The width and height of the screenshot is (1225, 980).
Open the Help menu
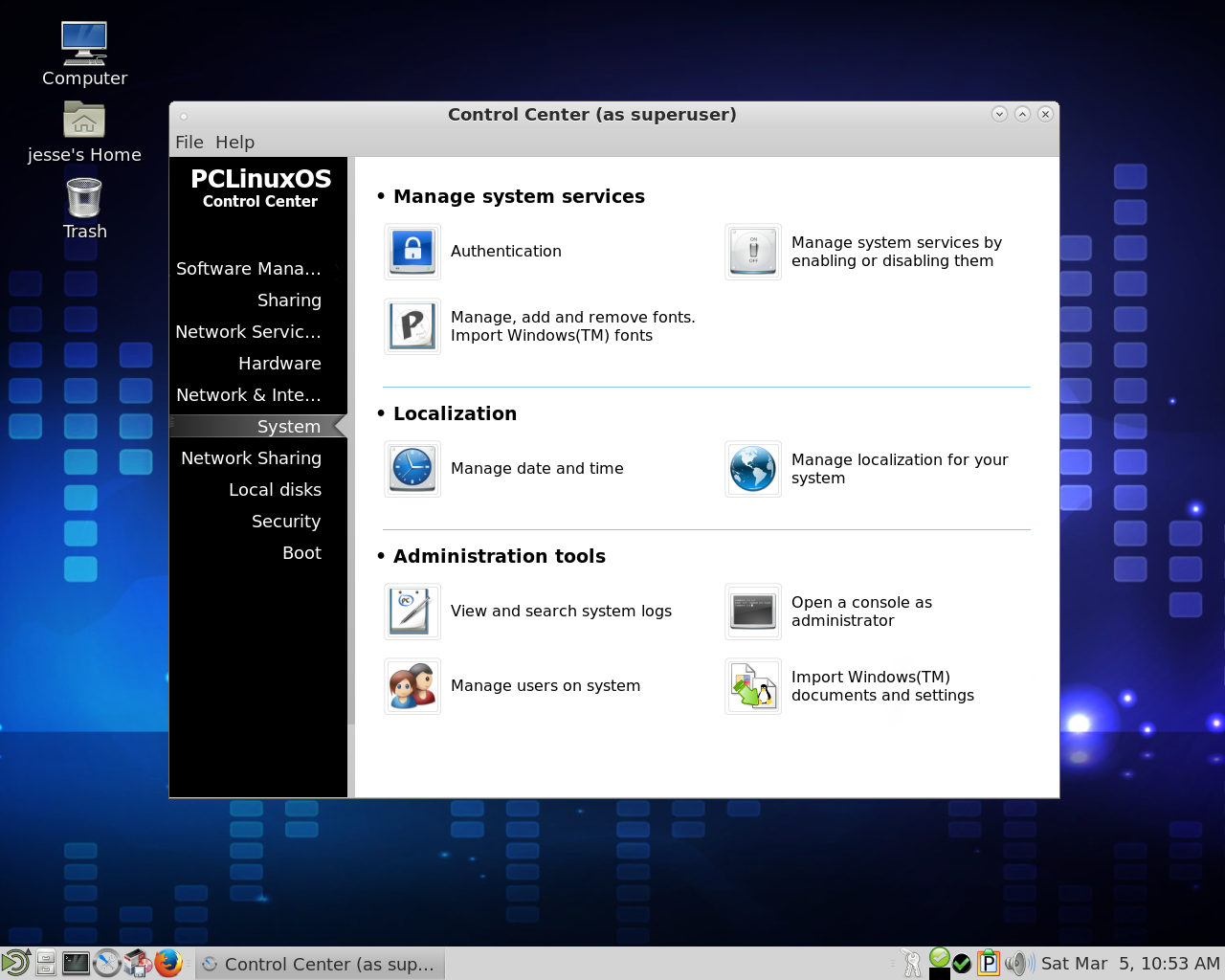point(234,143)
